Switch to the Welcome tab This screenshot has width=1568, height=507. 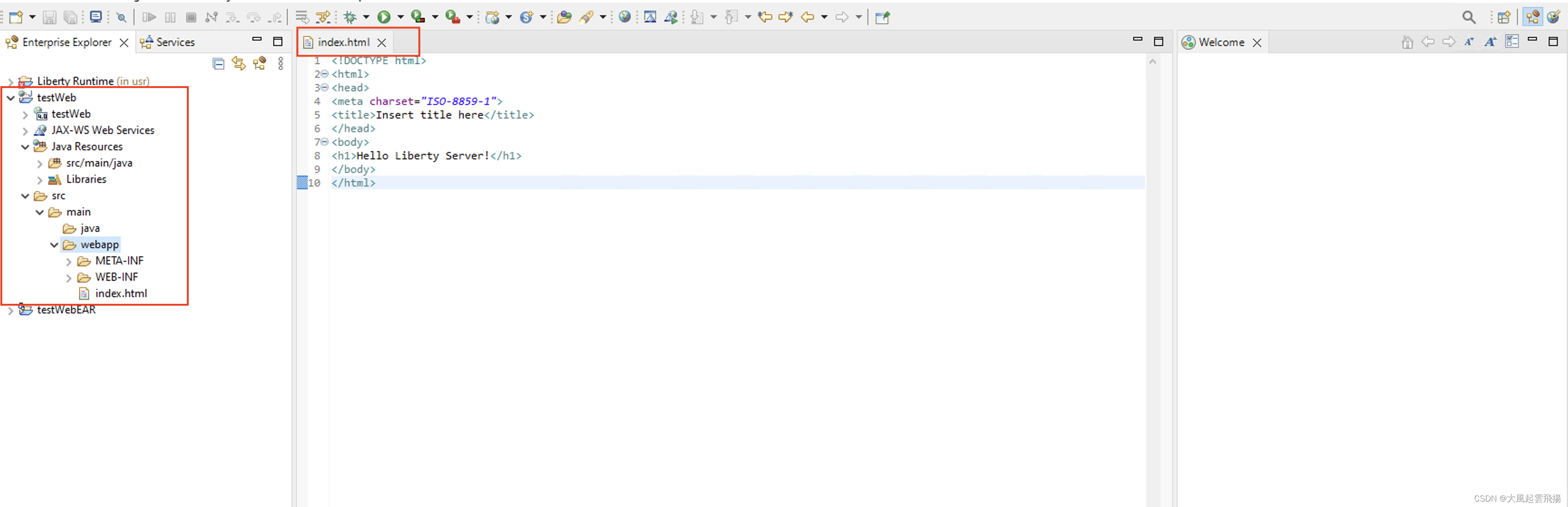[x=1220, y=42]
